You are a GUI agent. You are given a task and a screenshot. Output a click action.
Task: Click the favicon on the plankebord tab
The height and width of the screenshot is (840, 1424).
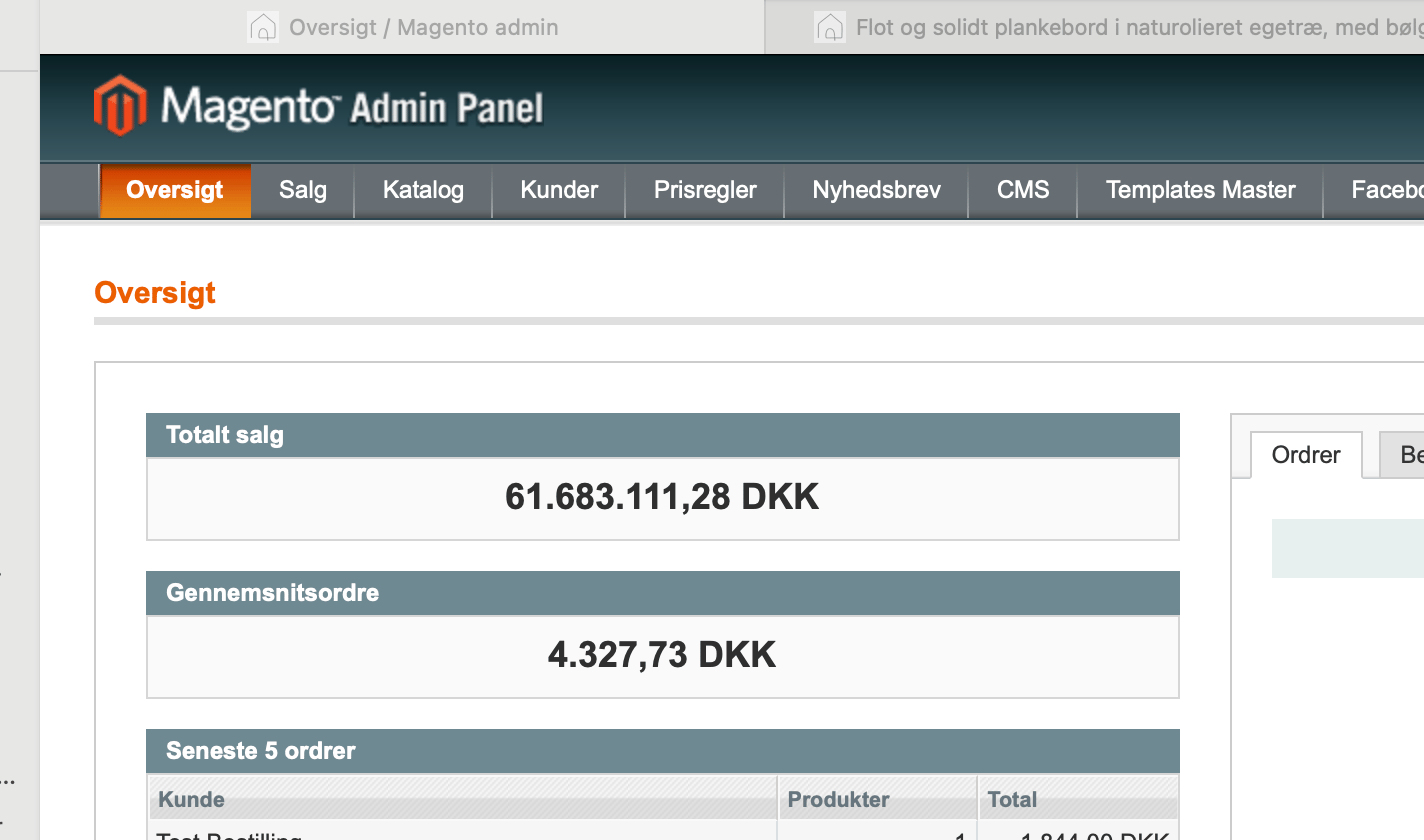coord(829,27)
